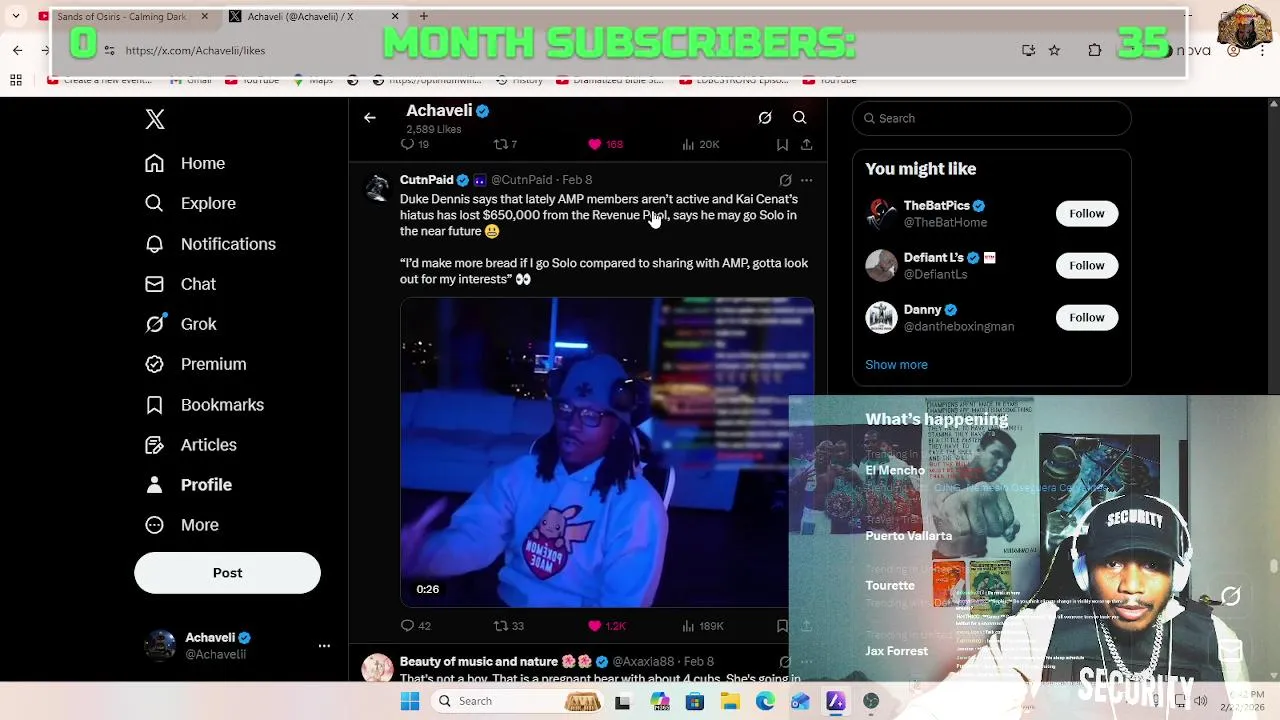Follow Defiant L's
1280x720 pixels.
(x=1087, y=265)
